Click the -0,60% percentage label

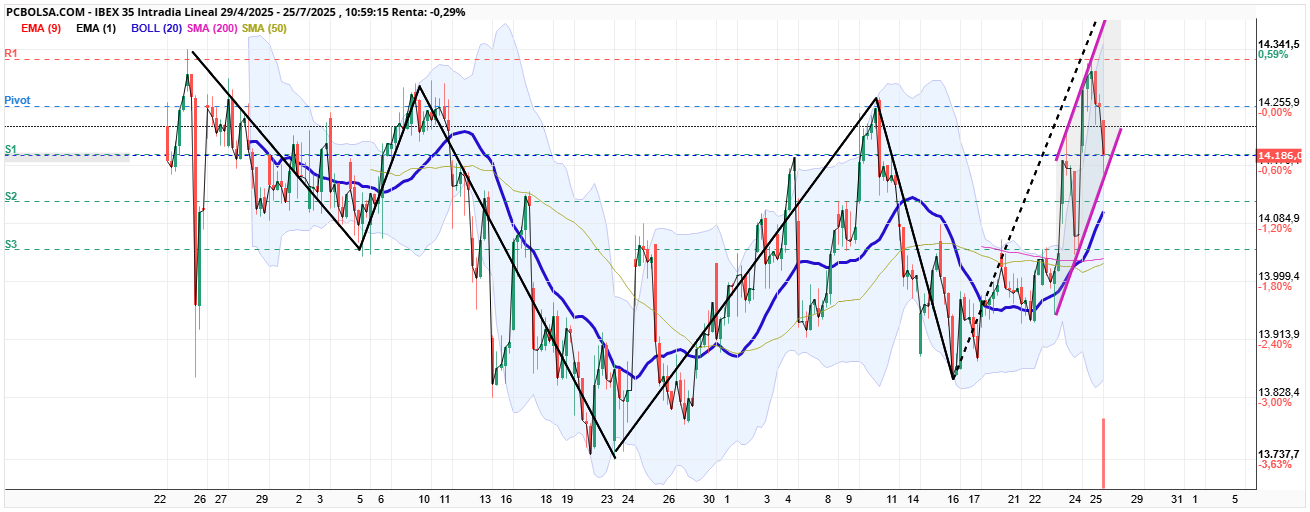tap(1275, 170)
